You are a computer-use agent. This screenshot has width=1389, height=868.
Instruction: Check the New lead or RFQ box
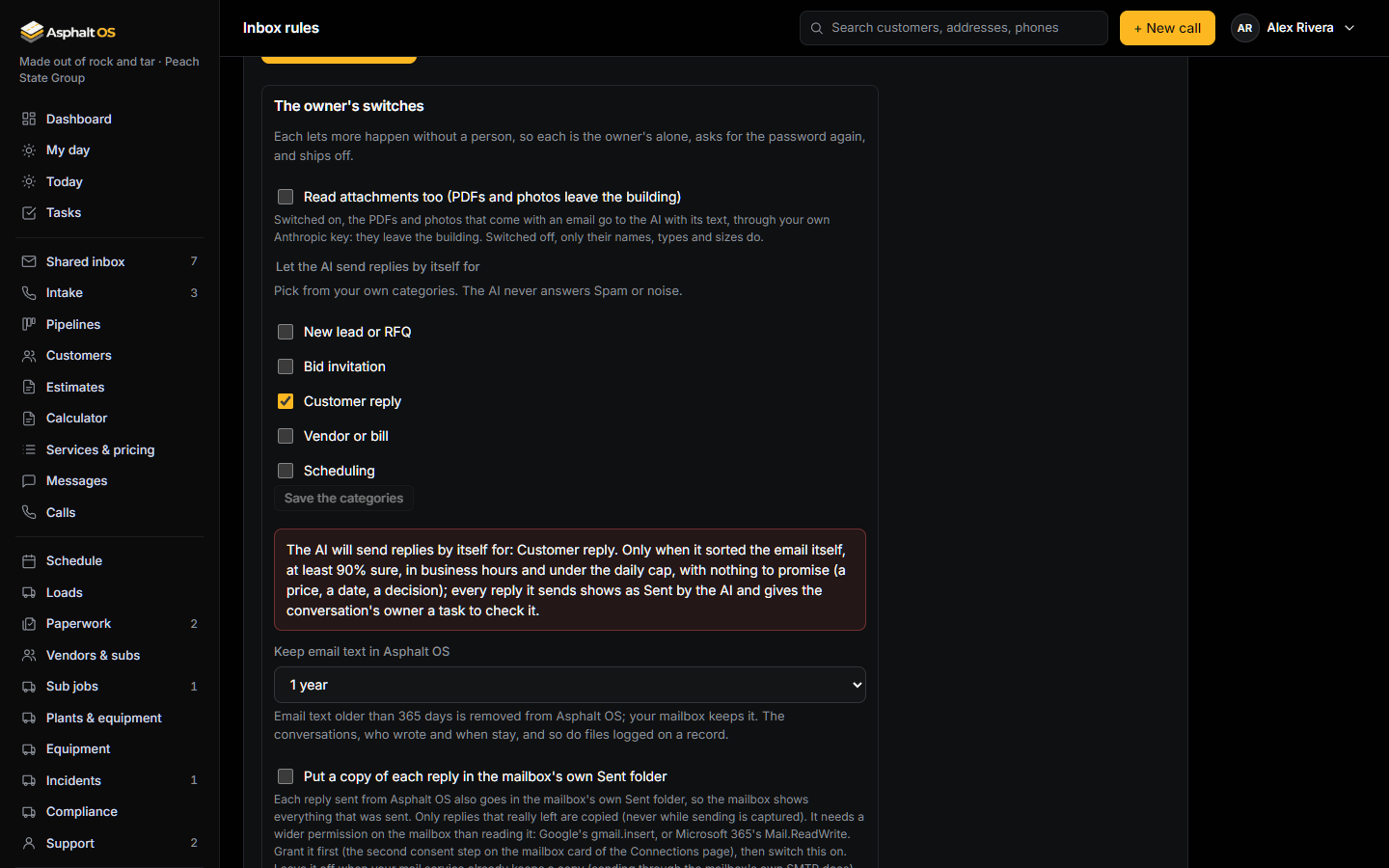(286, 332)
